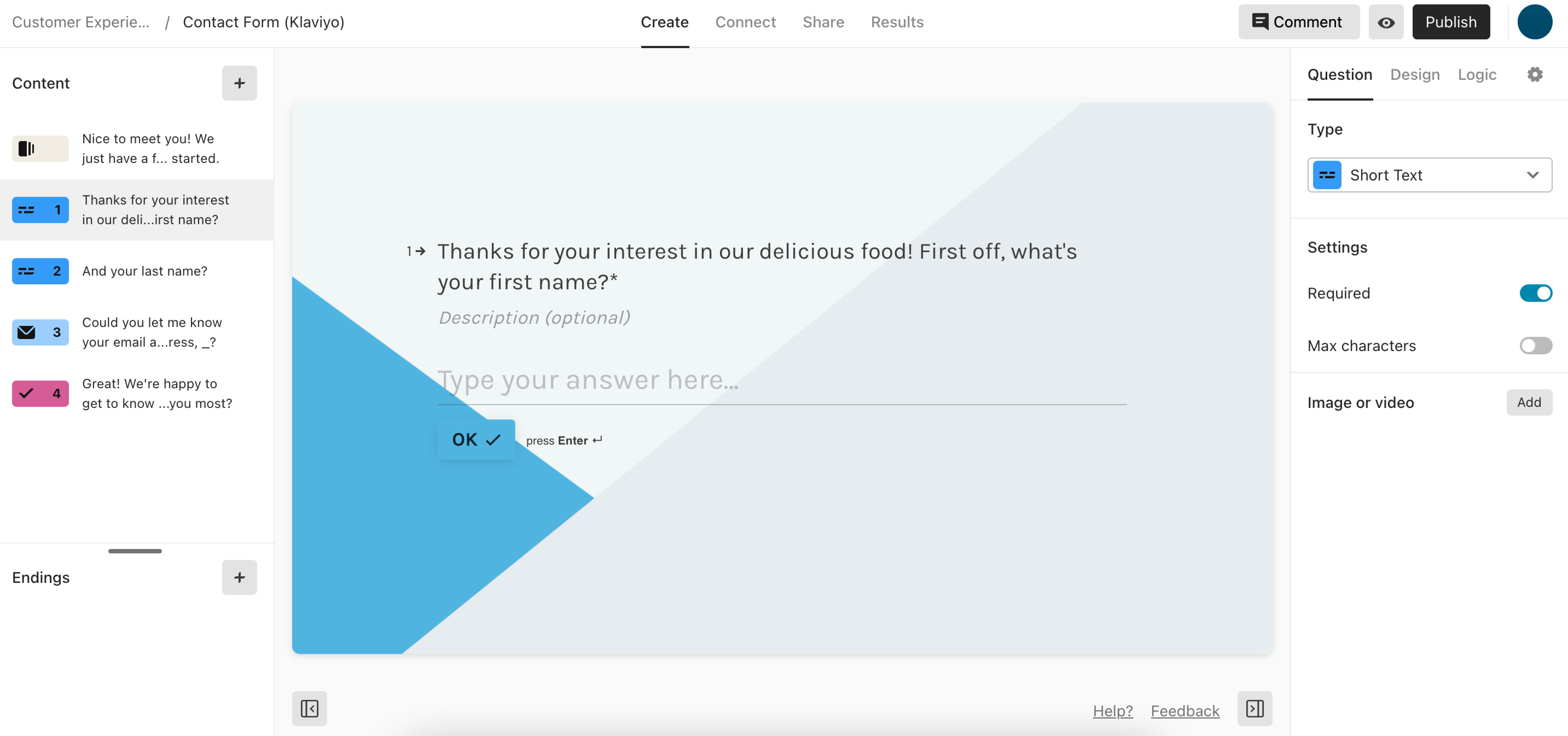Click the preview eye icon

[x=1386, y=22]
